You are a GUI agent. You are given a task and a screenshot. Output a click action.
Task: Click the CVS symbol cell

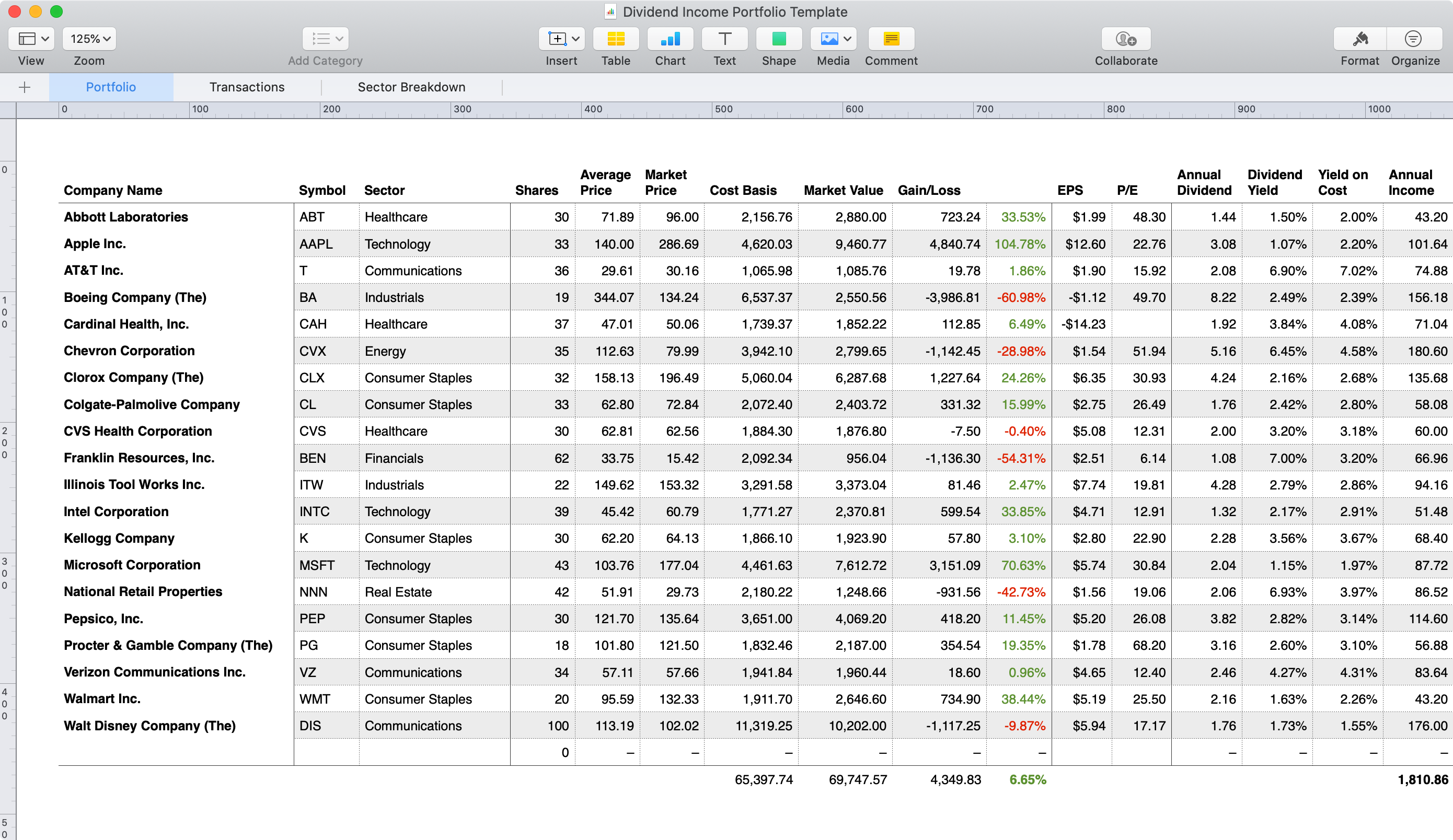click(326, 431)
